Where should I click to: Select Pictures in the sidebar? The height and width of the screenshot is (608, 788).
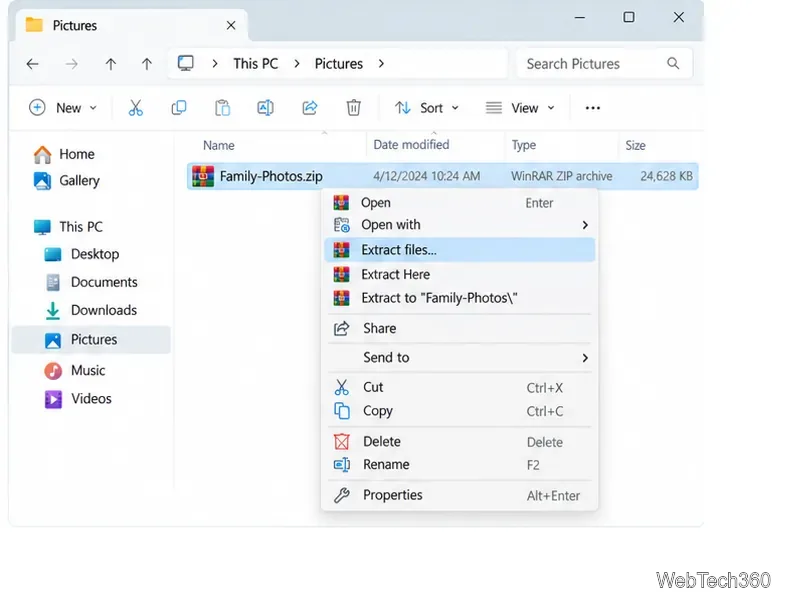[91, 340]
